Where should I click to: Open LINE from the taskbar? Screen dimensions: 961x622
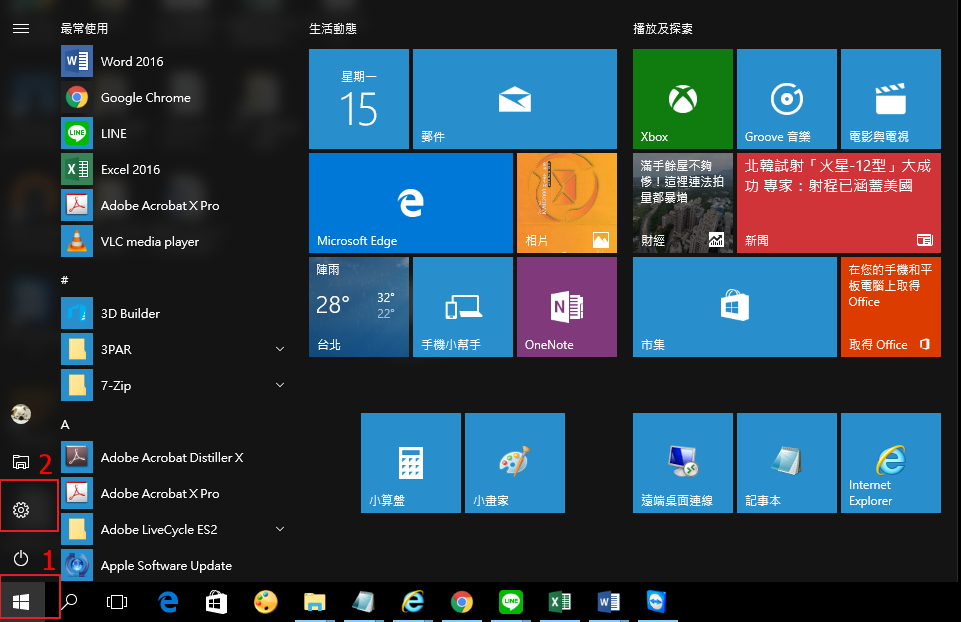[511, 602]
